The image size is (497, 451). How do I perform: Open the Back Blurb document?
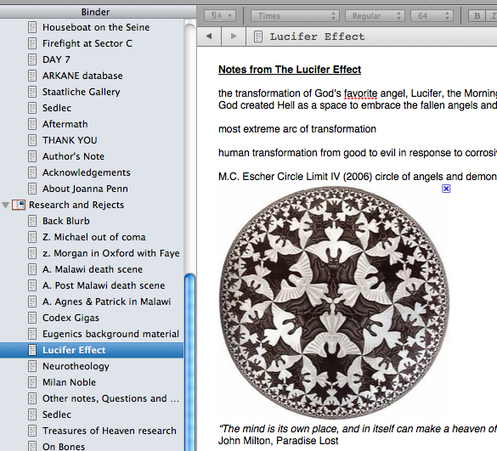click(66, 221)
